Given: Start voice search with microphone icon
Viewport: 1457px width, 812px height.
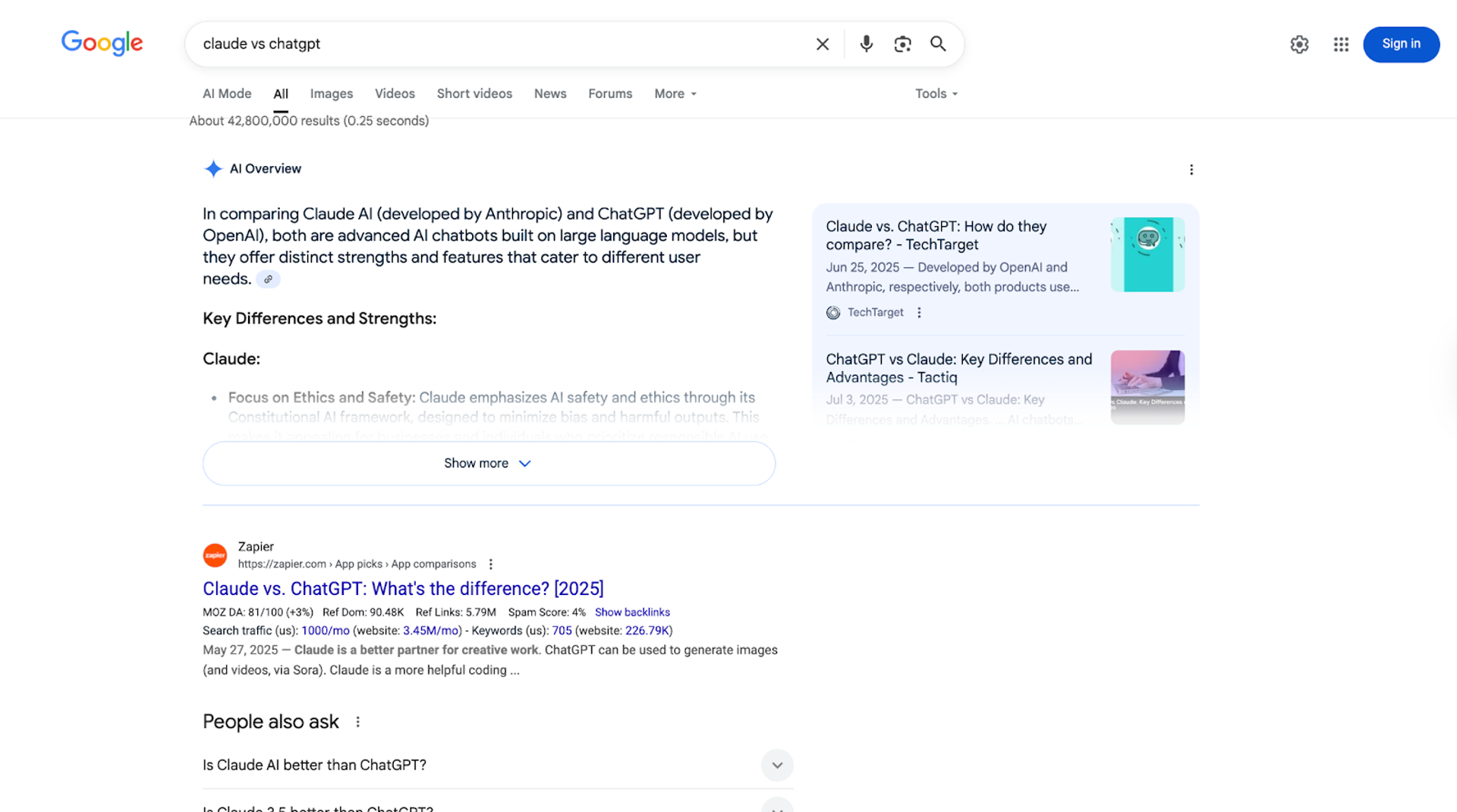Looking at the screenshot, I should [x=866, y=44].
